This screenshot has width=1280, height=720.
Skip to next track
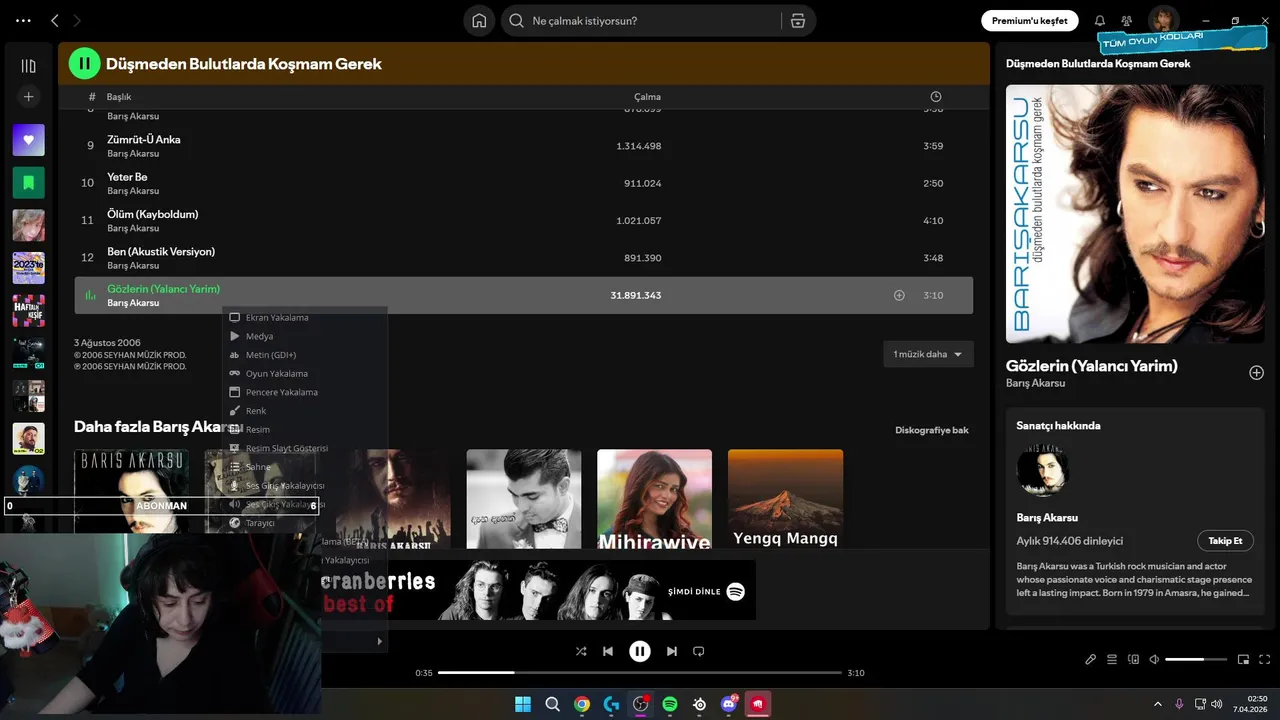point(672,651)
